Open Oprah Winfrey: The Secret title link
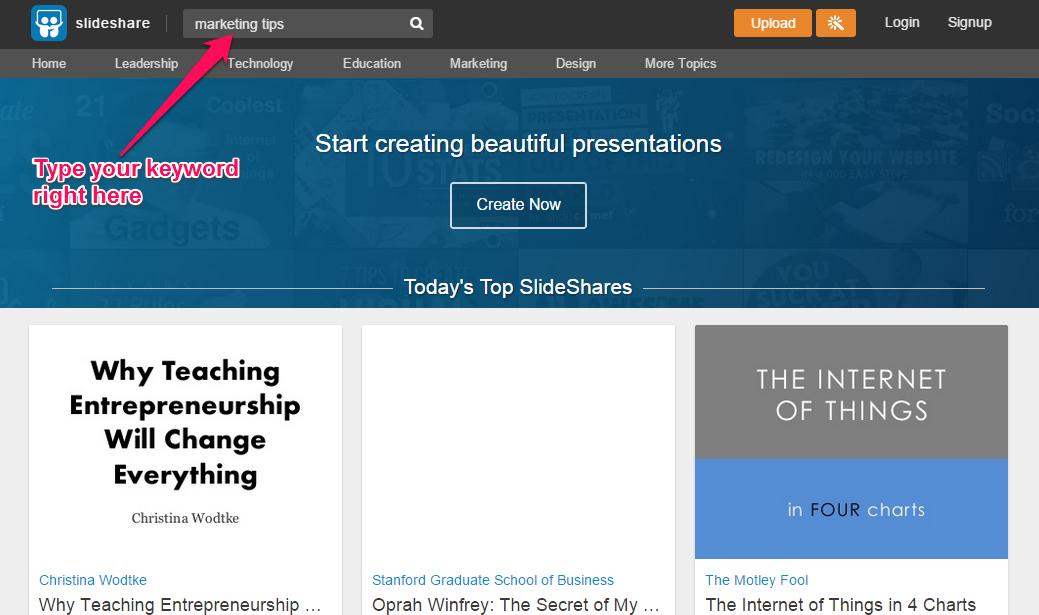The height and width of the screenshot is (615, 1039). pos(516,604)
